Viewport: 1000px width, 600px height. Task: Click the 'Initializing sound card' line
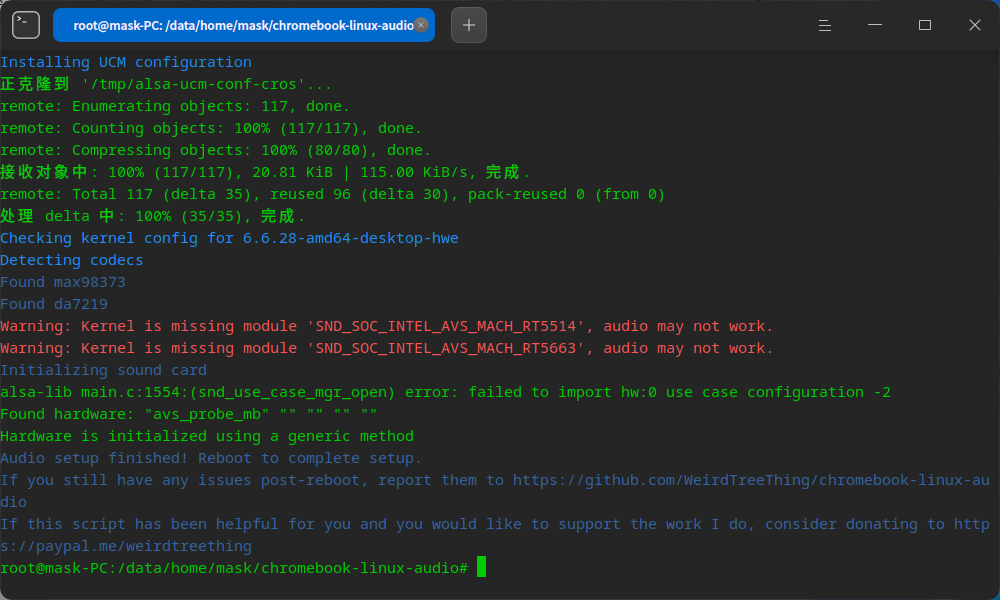click(x=103, y=370)
